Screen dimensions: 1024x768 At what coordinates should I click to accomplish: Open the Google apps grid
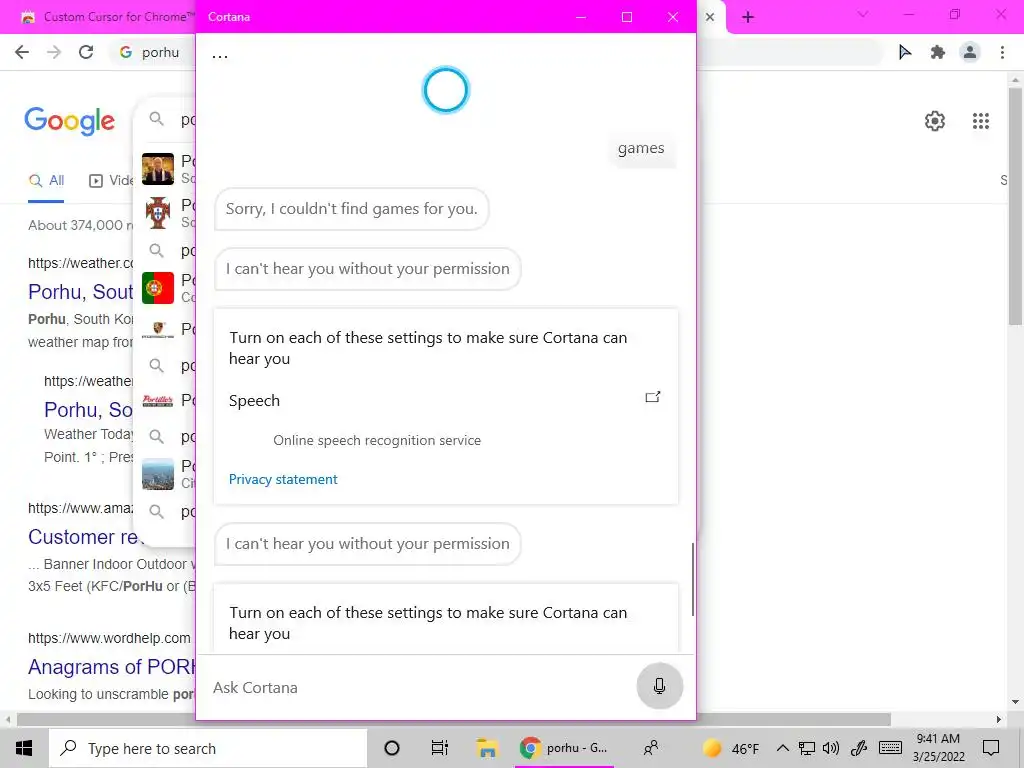[981, 121]
